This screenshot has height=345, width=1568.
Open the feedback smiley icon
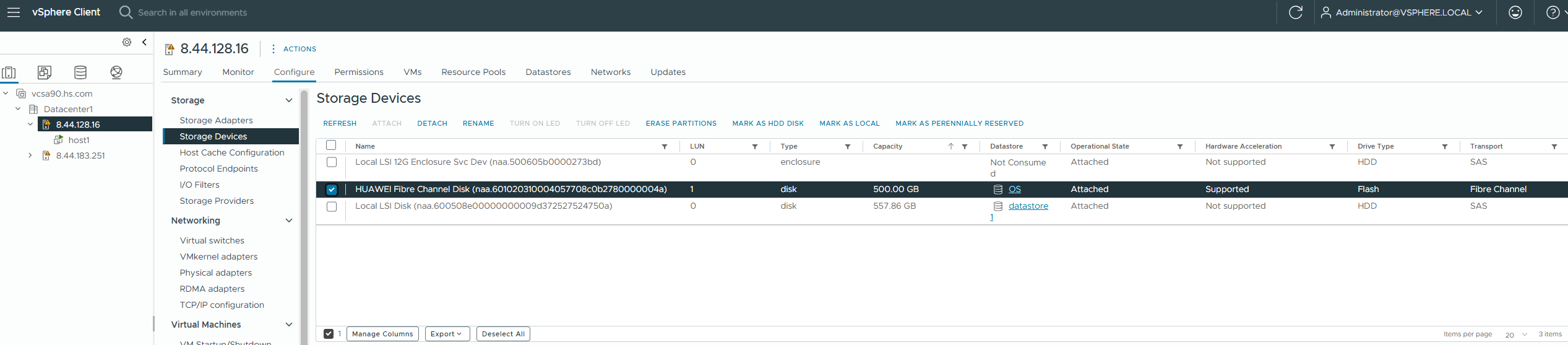pyautogui.click(x=1515, y=12)
